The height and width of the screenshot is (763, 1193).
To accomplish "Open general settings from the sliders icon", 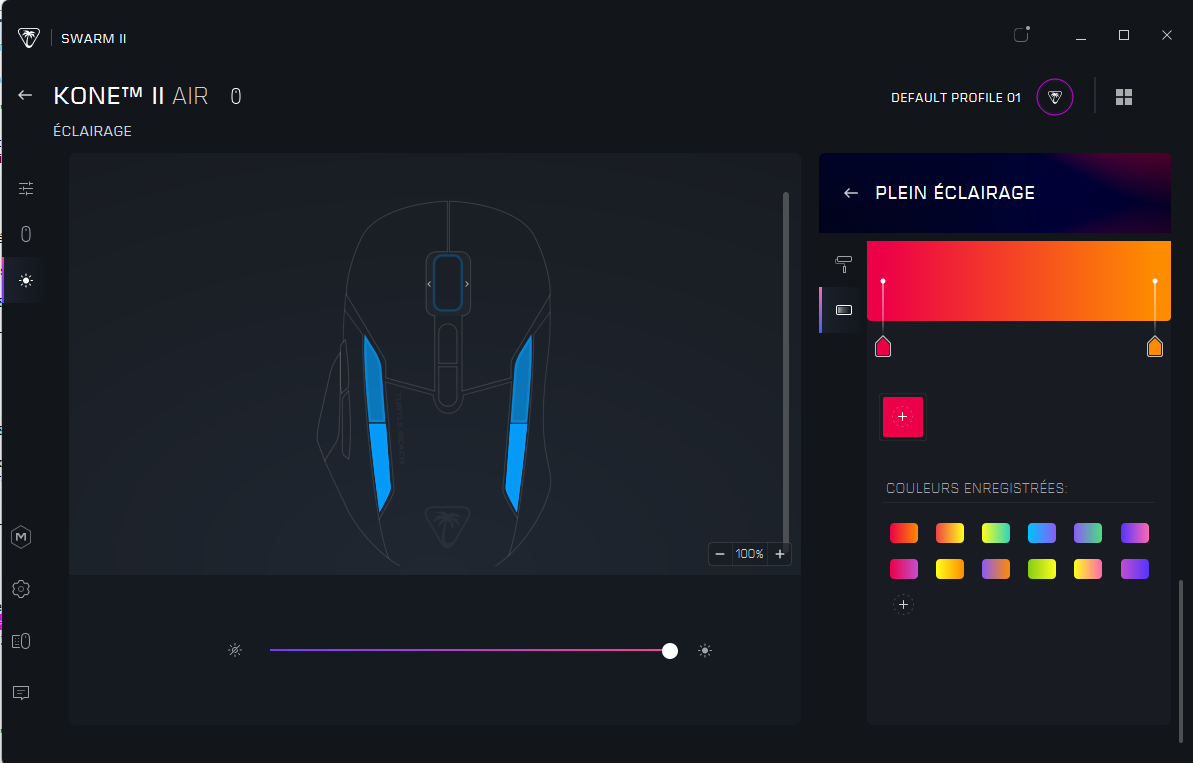I will (25, 188).
